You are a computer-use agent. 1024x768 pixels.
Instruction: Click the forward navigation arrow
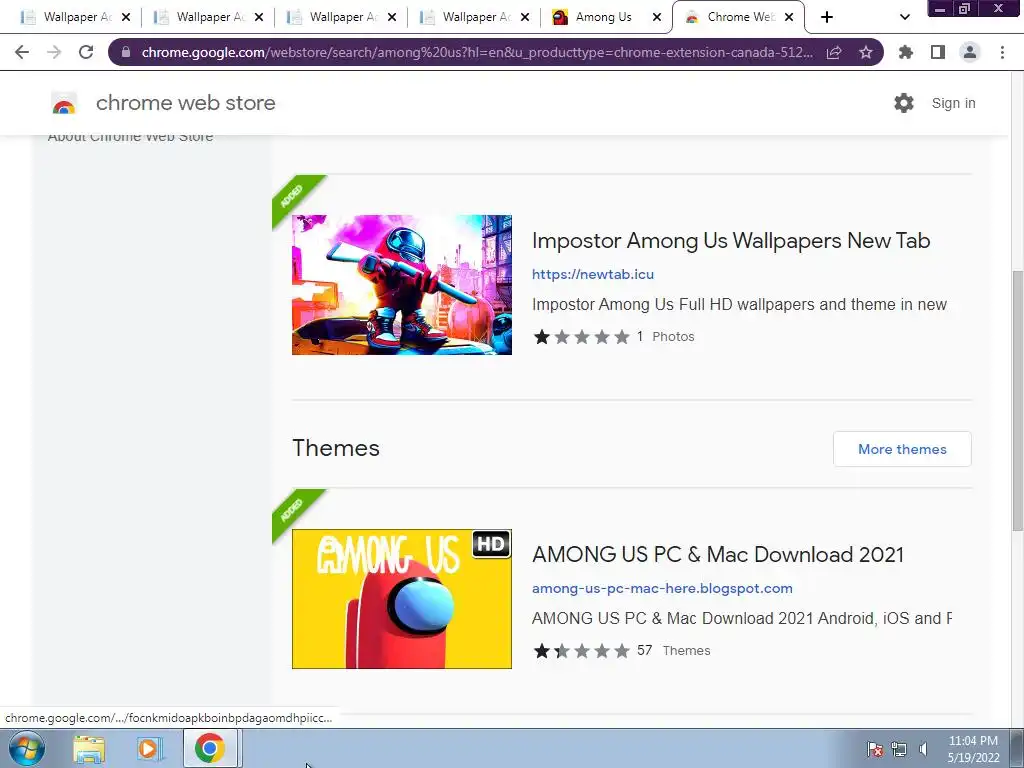click(x=54, y=52)
